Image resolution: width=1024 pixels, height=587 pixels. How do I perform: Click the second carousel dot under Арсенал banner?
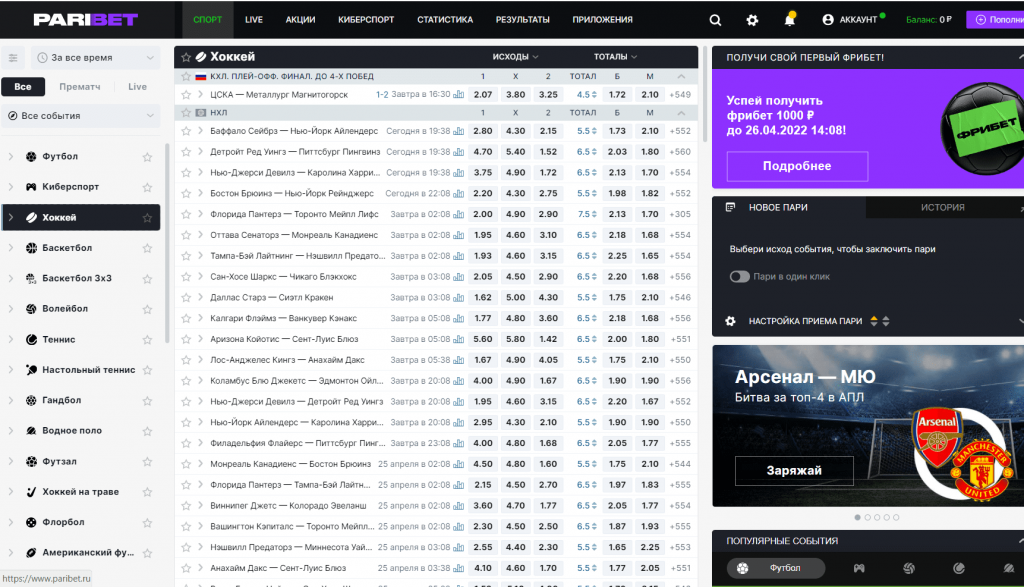[x=867, y=518]
